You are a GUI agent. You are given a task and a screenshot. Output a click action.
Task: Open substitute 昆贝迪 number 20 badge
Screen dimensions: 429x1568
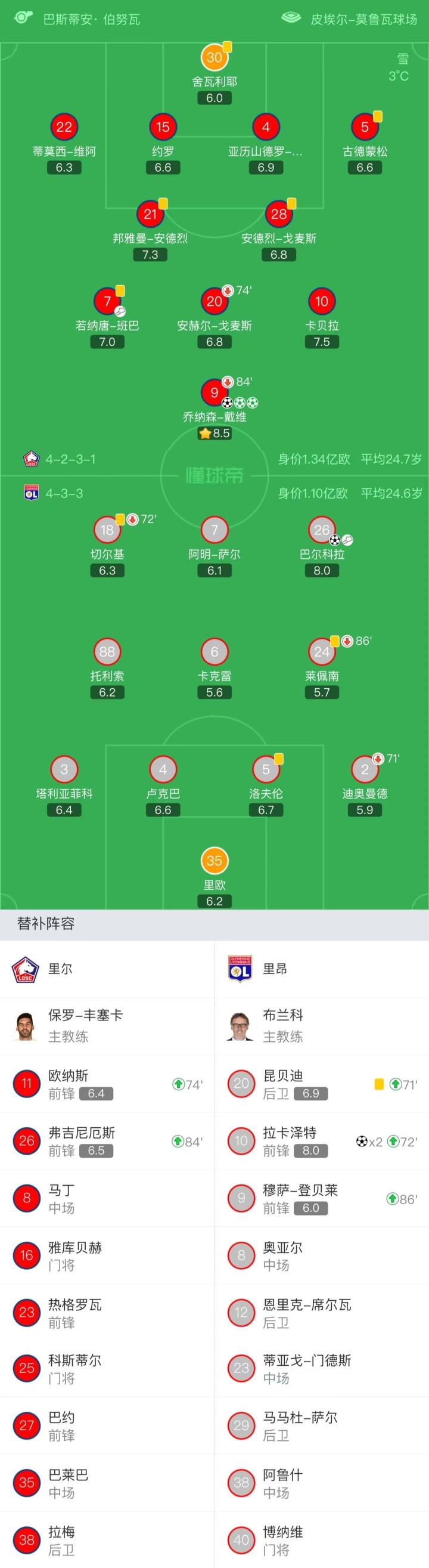(241, 1084)
